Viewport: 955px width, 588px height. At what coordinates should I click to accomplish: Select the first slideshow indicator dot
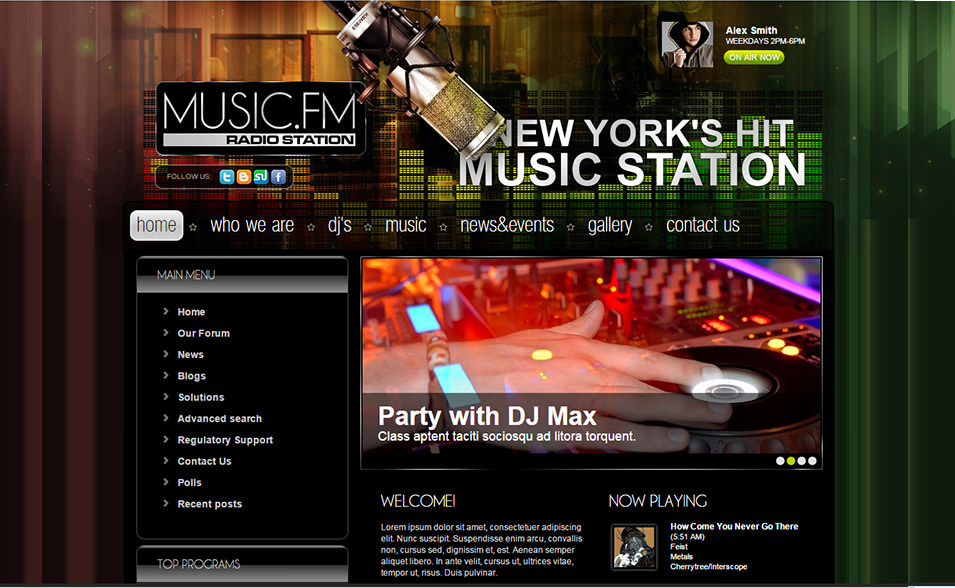[x=780, y=460]
